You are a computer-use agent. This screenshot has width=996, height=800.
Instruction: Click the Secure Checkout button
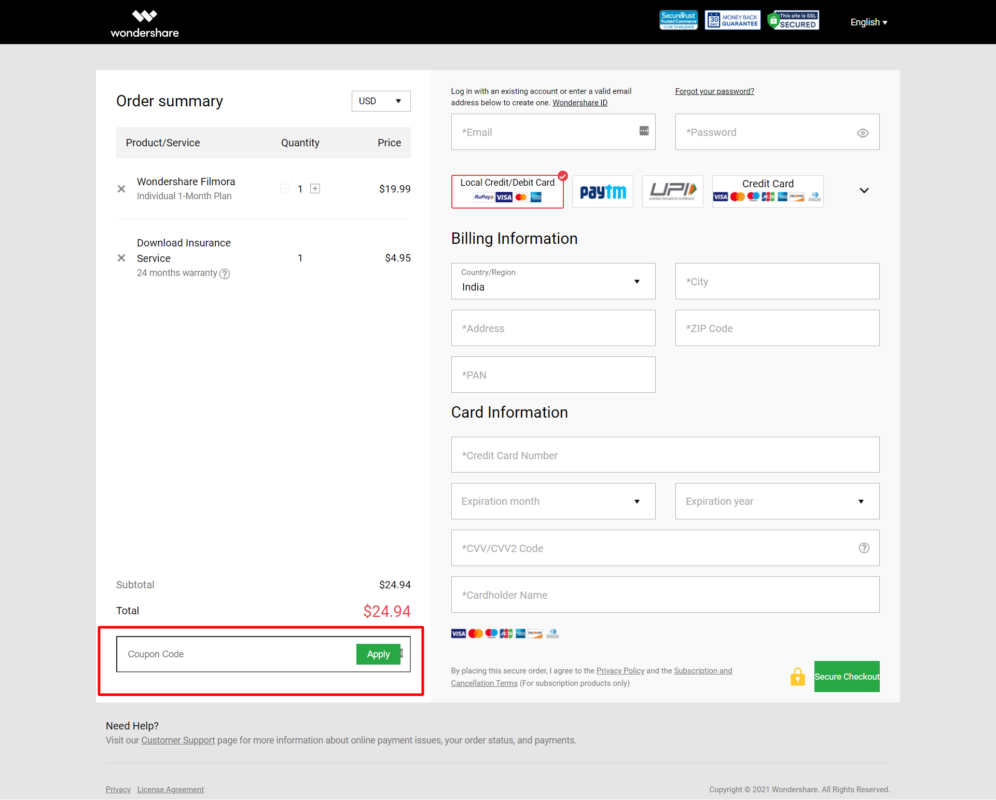847,677
